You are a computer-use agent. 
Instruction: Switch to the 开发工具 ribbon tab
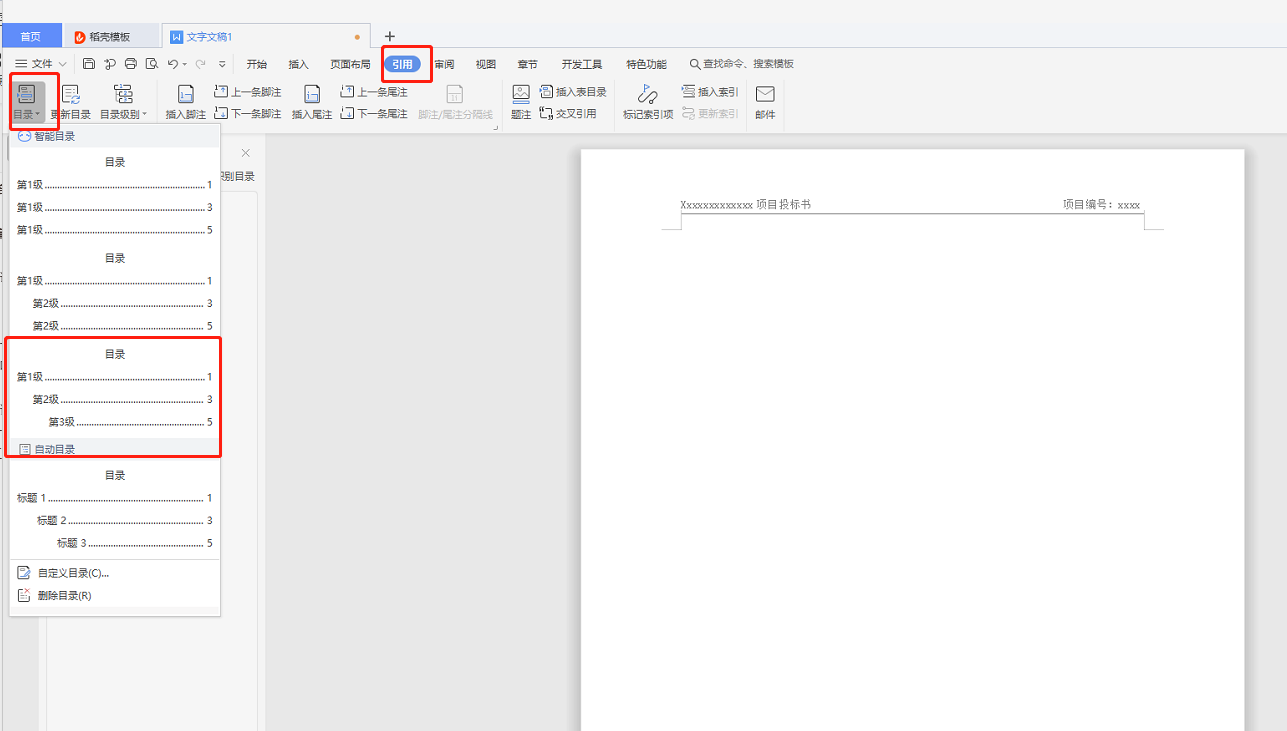tap(582, 64)
